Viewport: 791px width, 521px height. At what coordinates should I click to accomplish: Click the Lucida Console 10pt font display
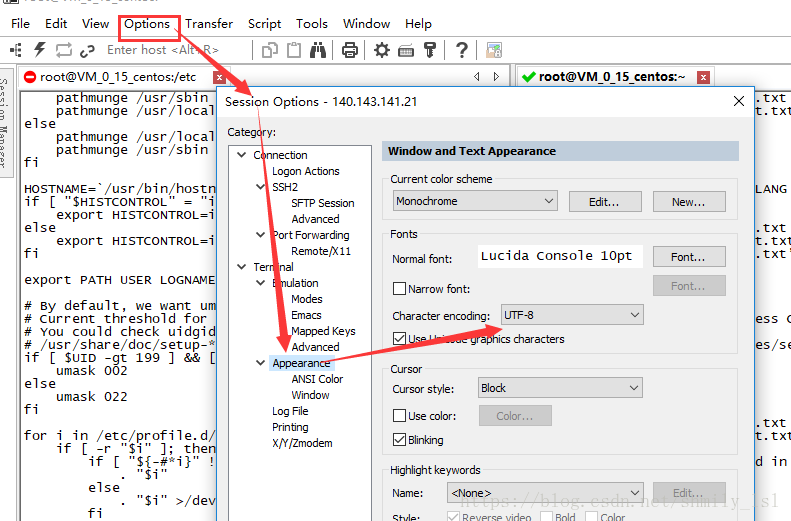(x=560, y=256)
